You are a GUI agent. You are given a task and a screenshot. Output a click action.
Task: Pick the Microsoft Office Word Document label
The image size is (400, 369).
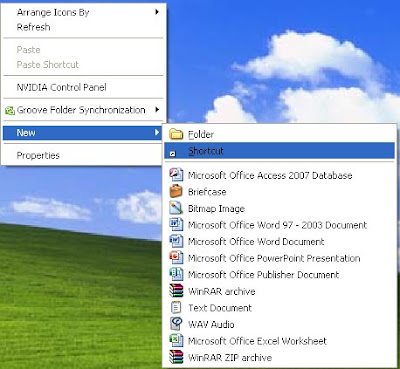[x=256, y=242]
